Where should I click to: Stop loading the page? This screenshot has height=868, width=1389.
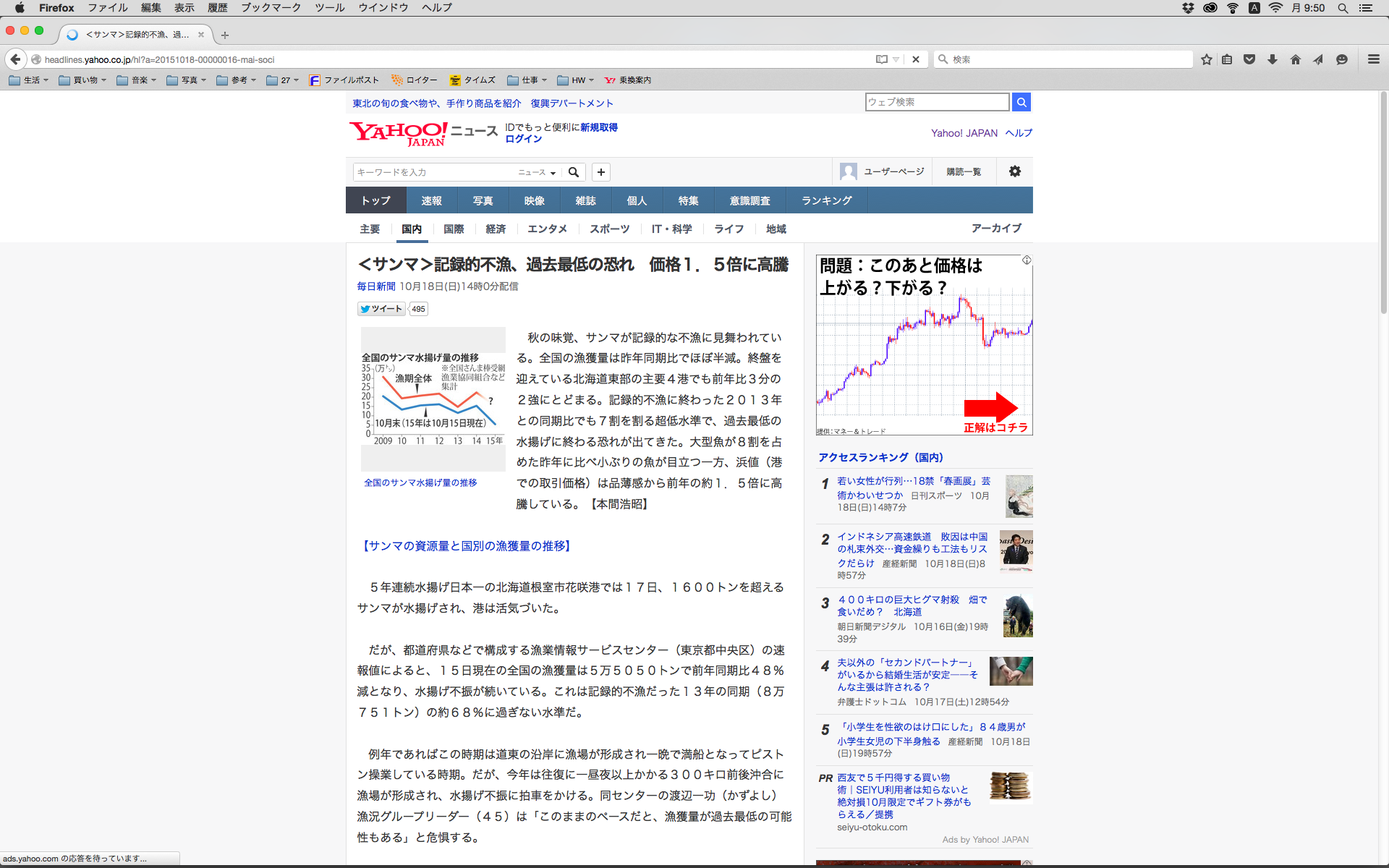(916, 59)
